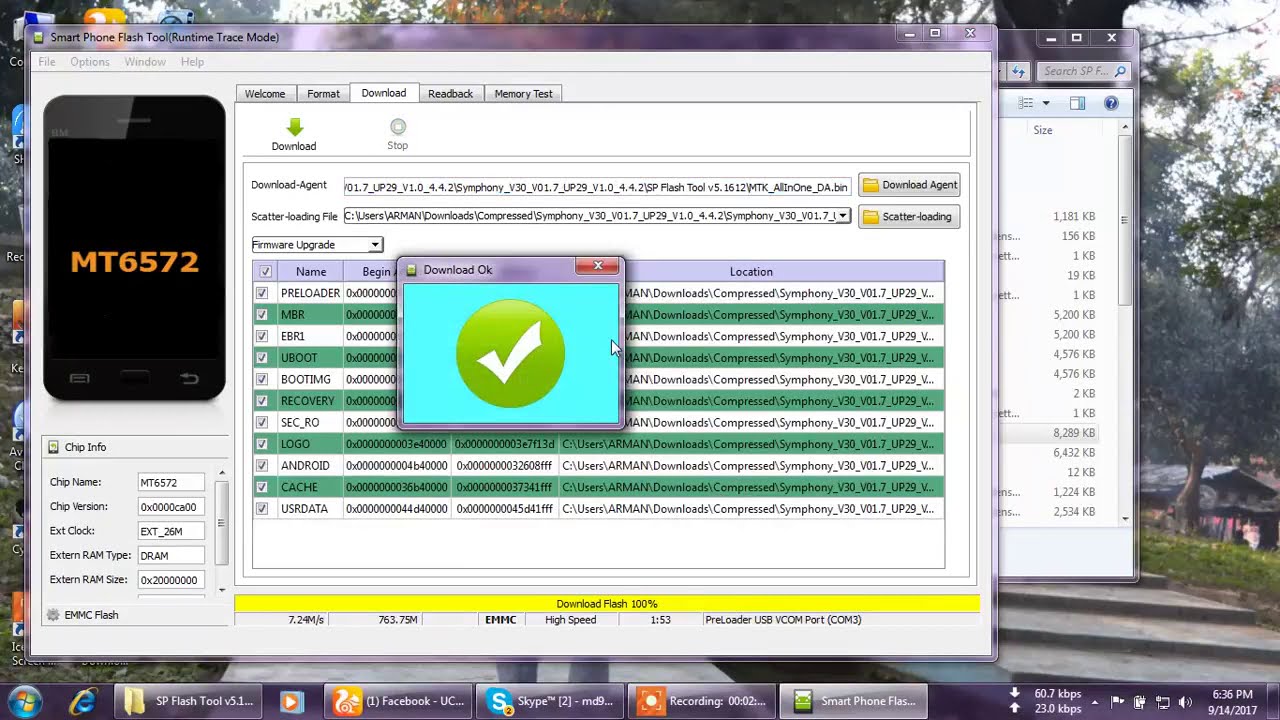Open the view options dropdown arrow in Explorer
Viewport: 1280px width, 720px height.
coord(1046,103)
